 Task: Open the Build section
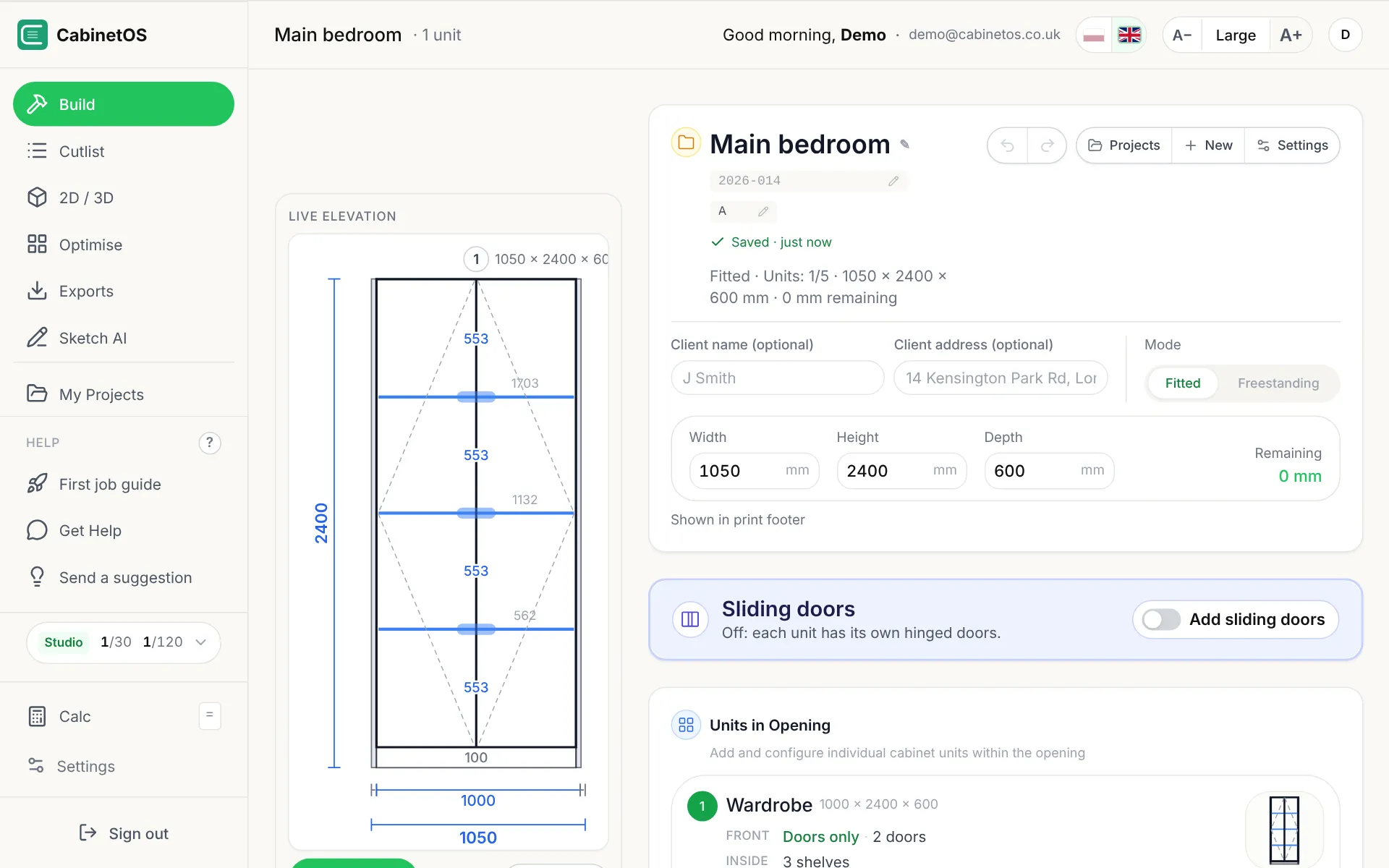pos(124,104)
